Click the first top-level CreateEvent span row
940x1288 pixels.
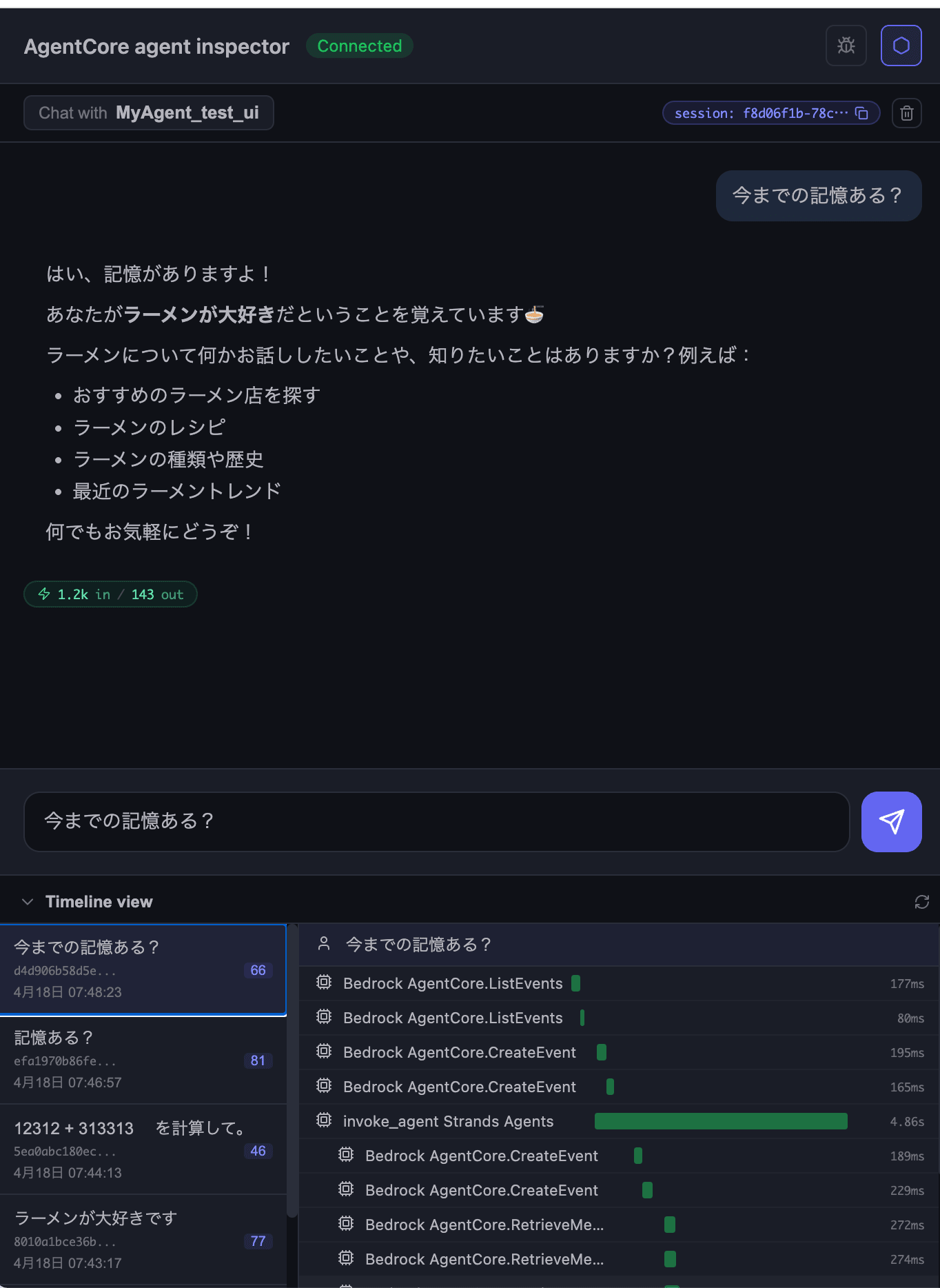[x=460, y=1052]
